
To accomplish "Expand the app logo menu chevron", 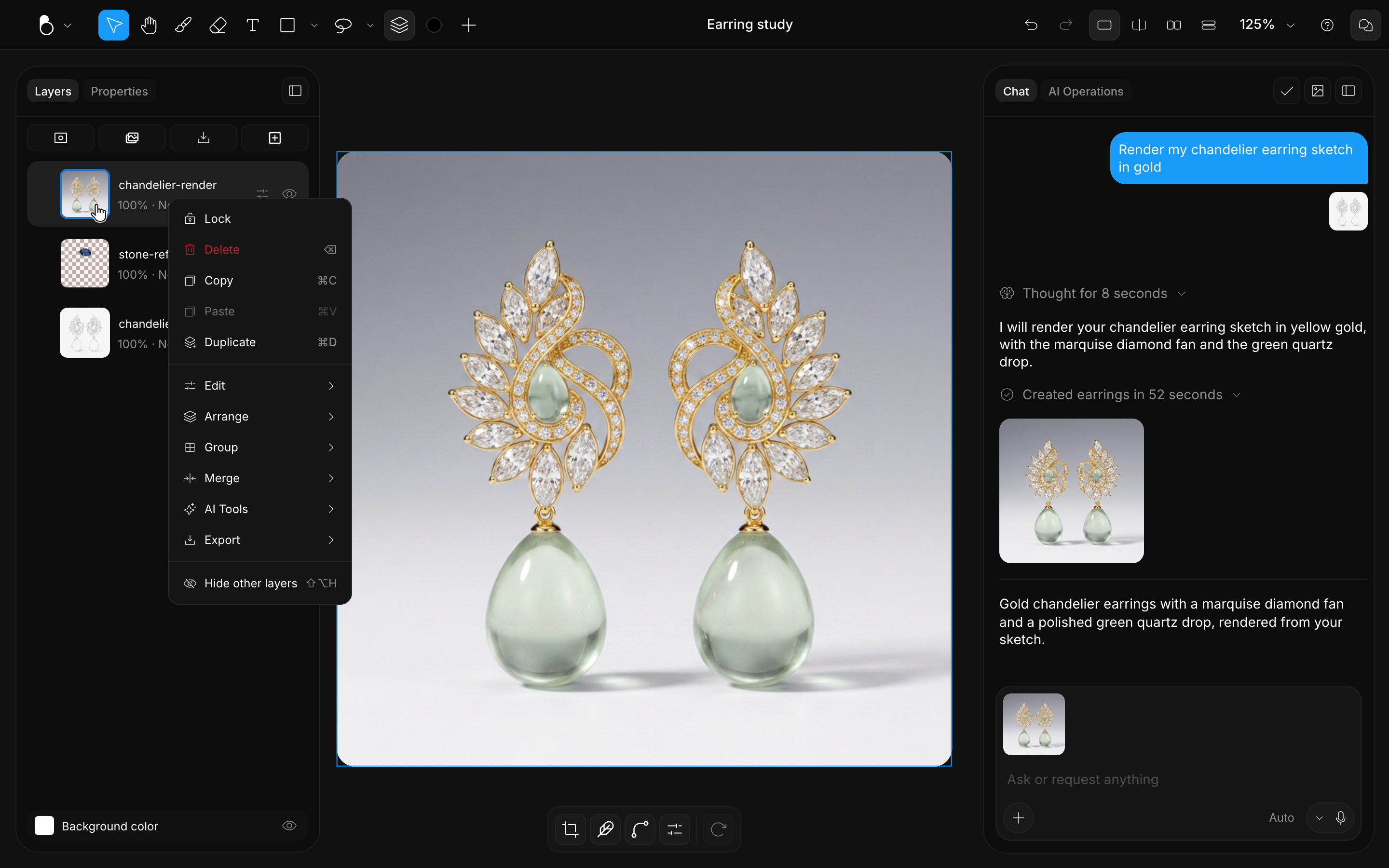I will (68, 25).
